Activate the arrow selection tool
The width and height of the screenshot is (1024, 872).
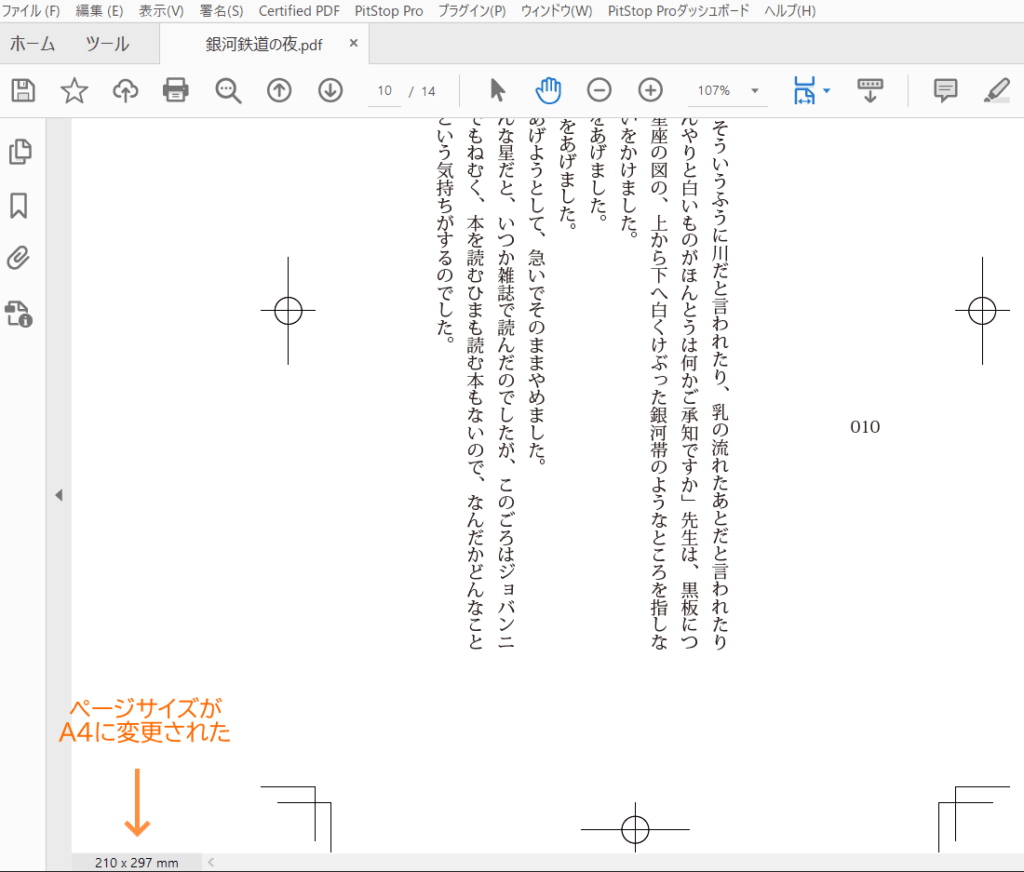[497, 91]
